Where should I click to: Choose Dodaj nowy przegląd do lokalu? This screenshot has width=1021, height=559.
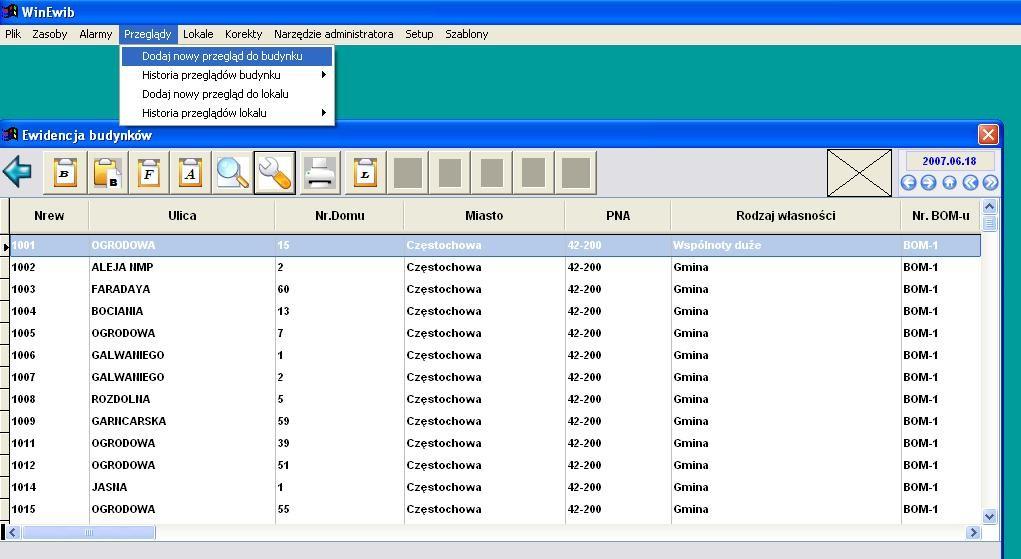(227, 94)
